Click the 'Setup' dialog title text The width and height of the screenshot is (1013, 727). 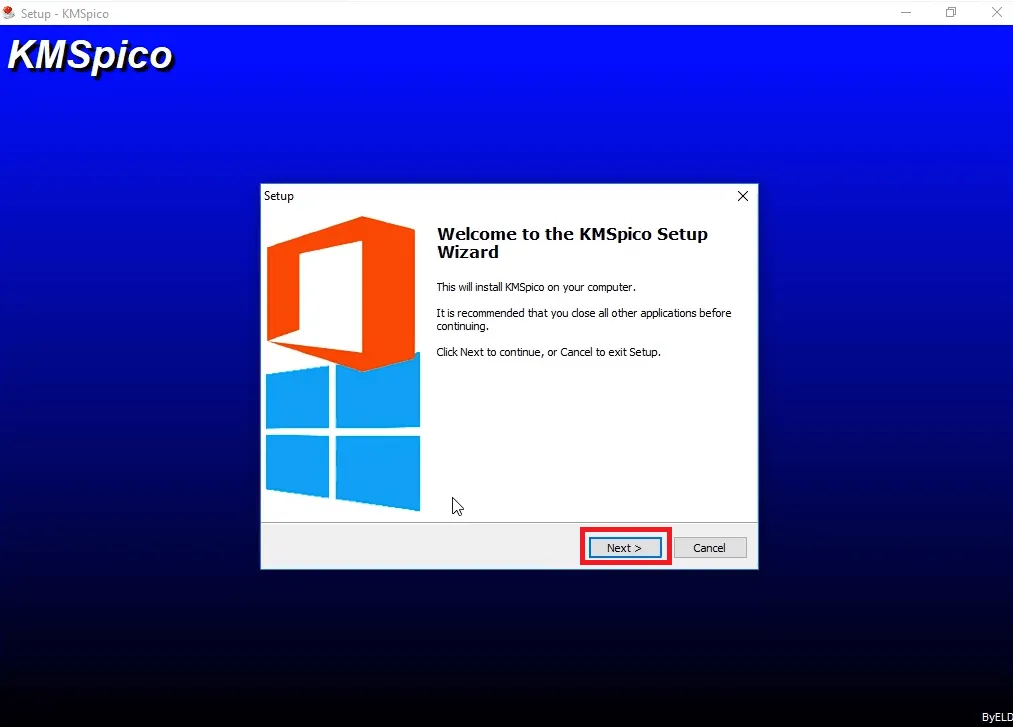click(278, 196)
